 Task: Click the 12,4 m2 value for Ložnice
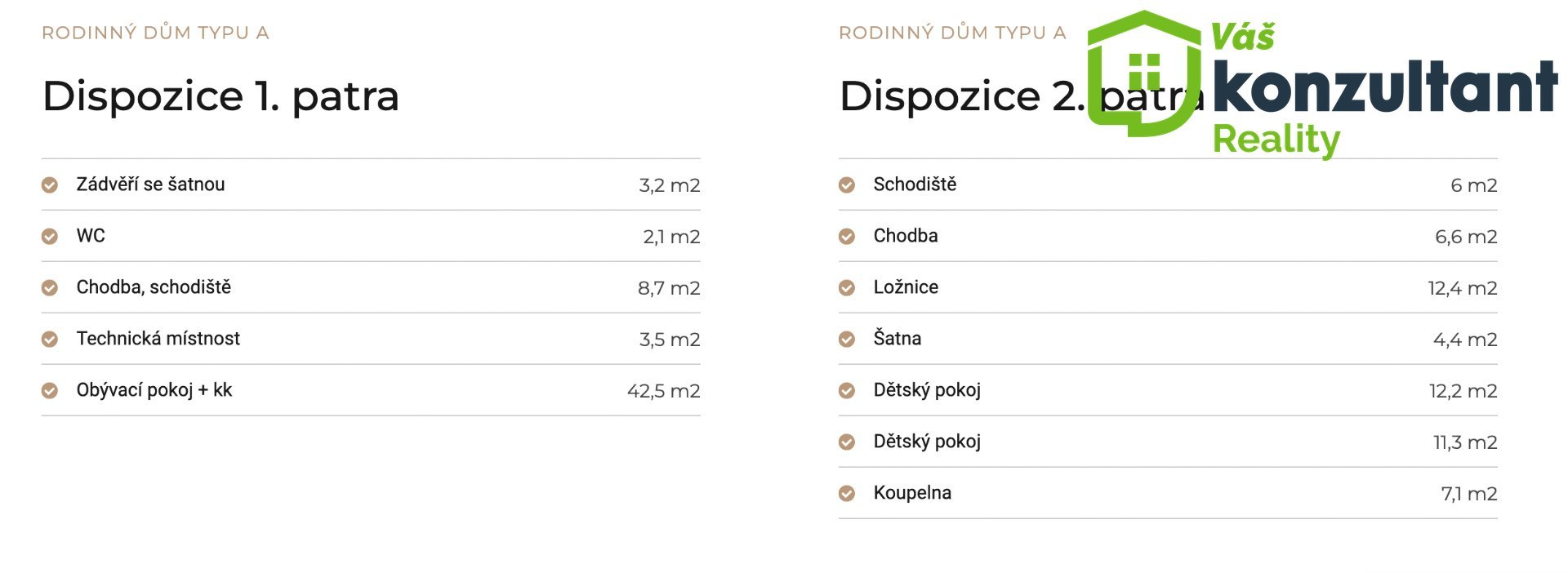pyautogui.click(x=1462, y=288)
